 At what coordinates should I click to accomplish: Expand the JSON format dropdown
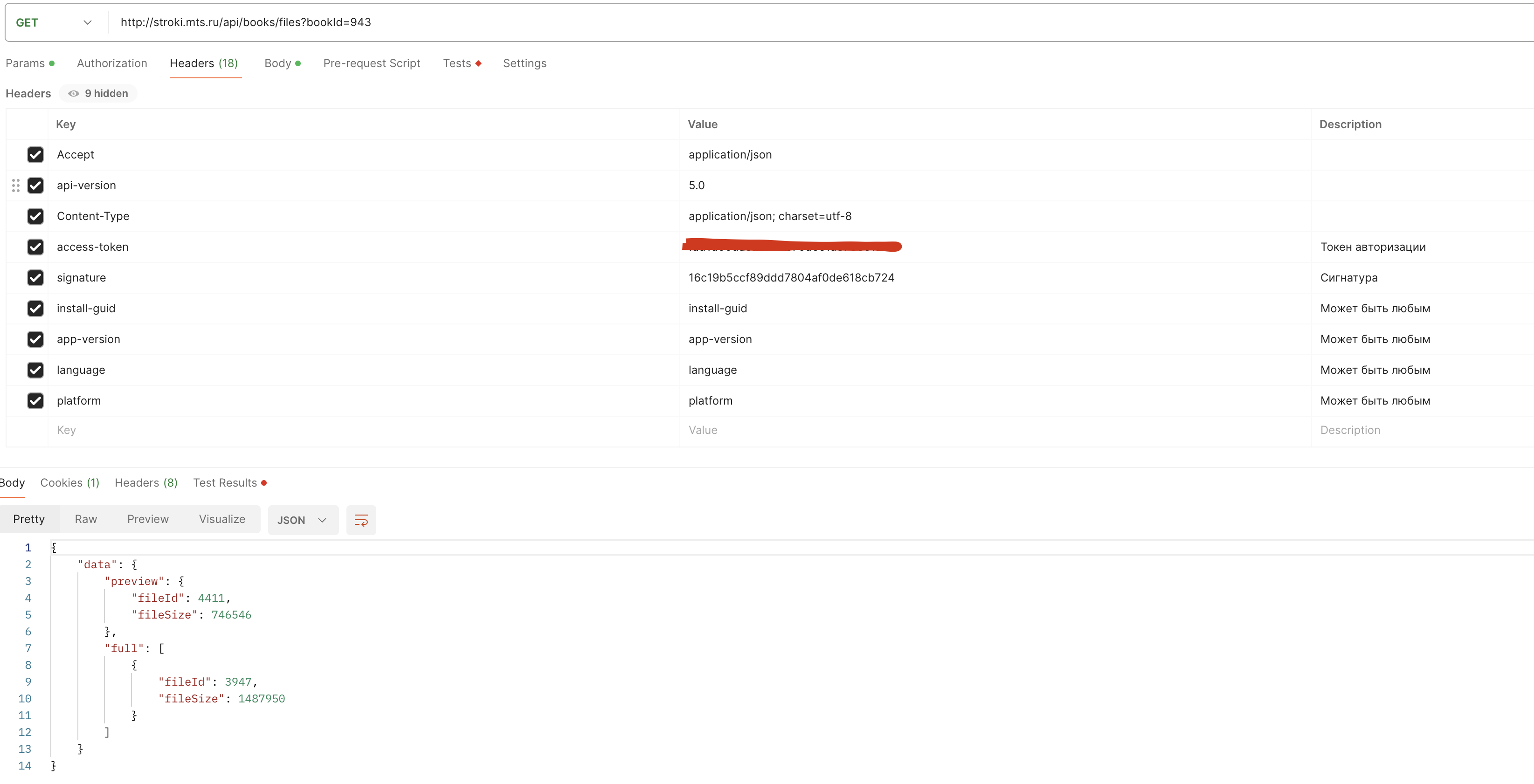pyautogui.click(x=303, y=520)
